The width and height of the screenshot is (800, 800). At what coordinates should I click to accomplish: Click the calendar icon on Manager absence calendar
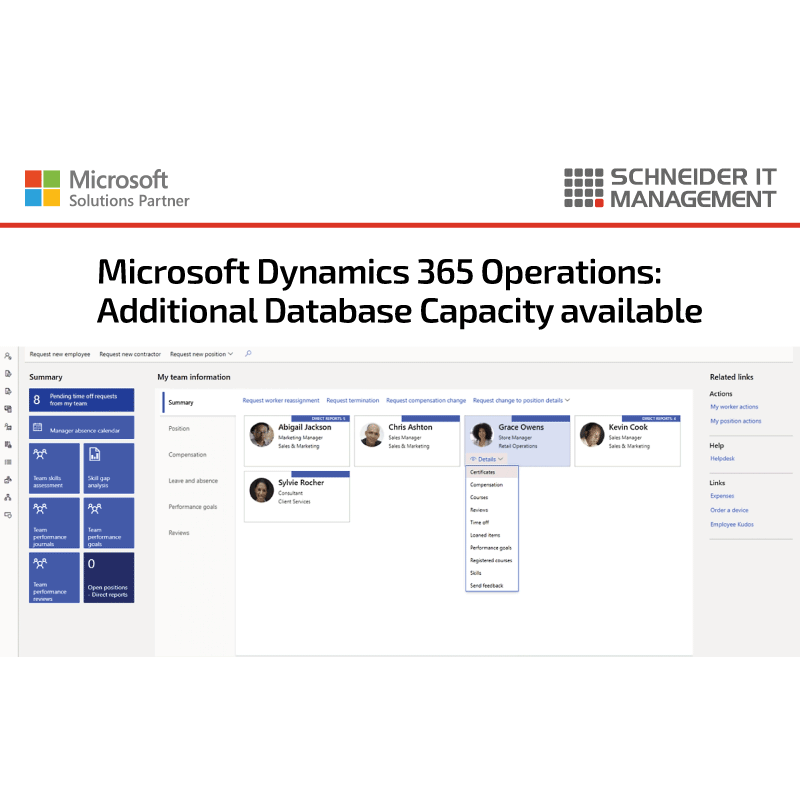coord(38,428)
